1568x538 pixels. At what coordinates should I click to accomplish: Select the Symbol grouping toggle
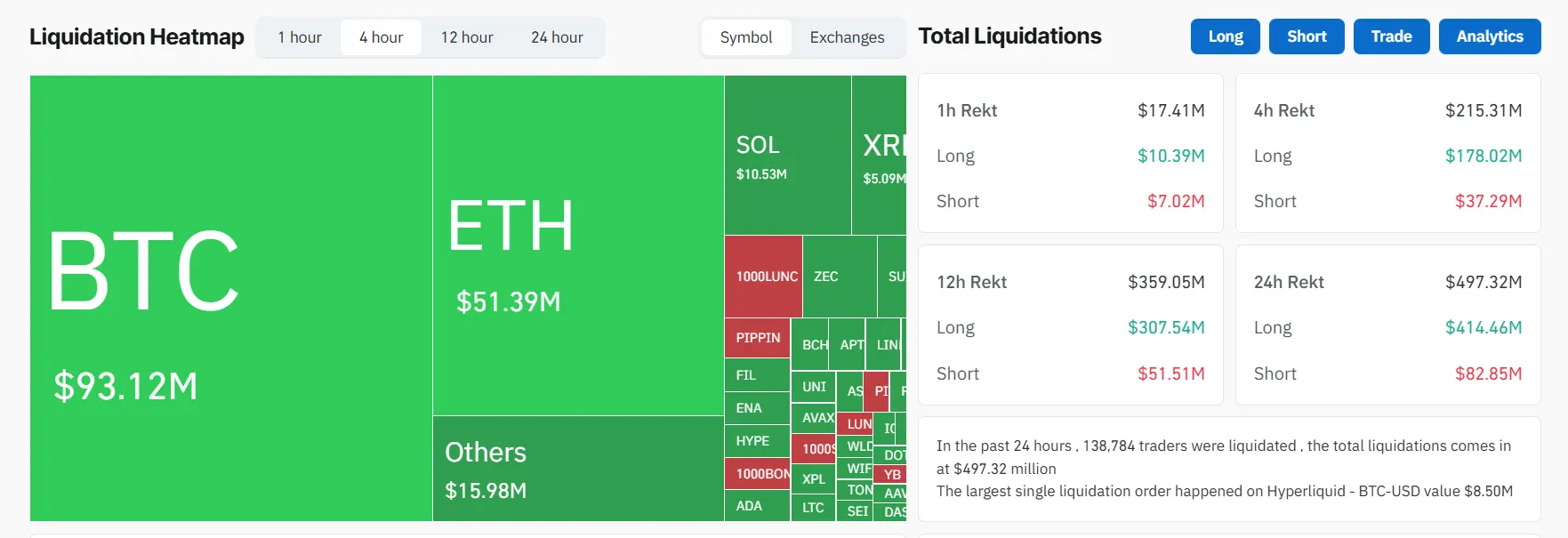point(747,36)
